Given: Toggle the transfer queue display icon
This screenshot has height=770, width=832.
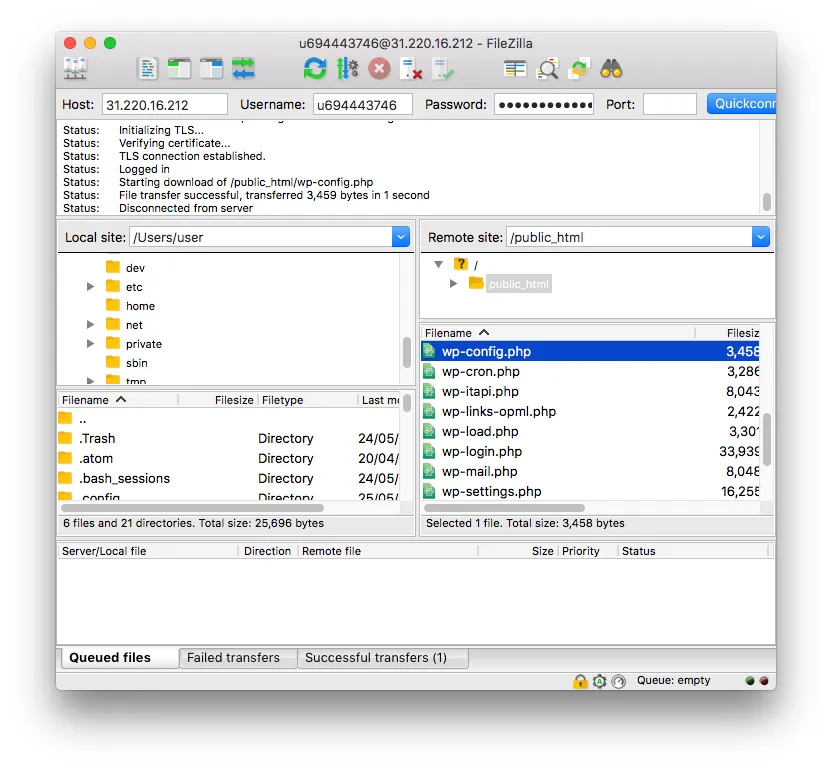Looking at the screenshot, I should click(x=243, y=69).
